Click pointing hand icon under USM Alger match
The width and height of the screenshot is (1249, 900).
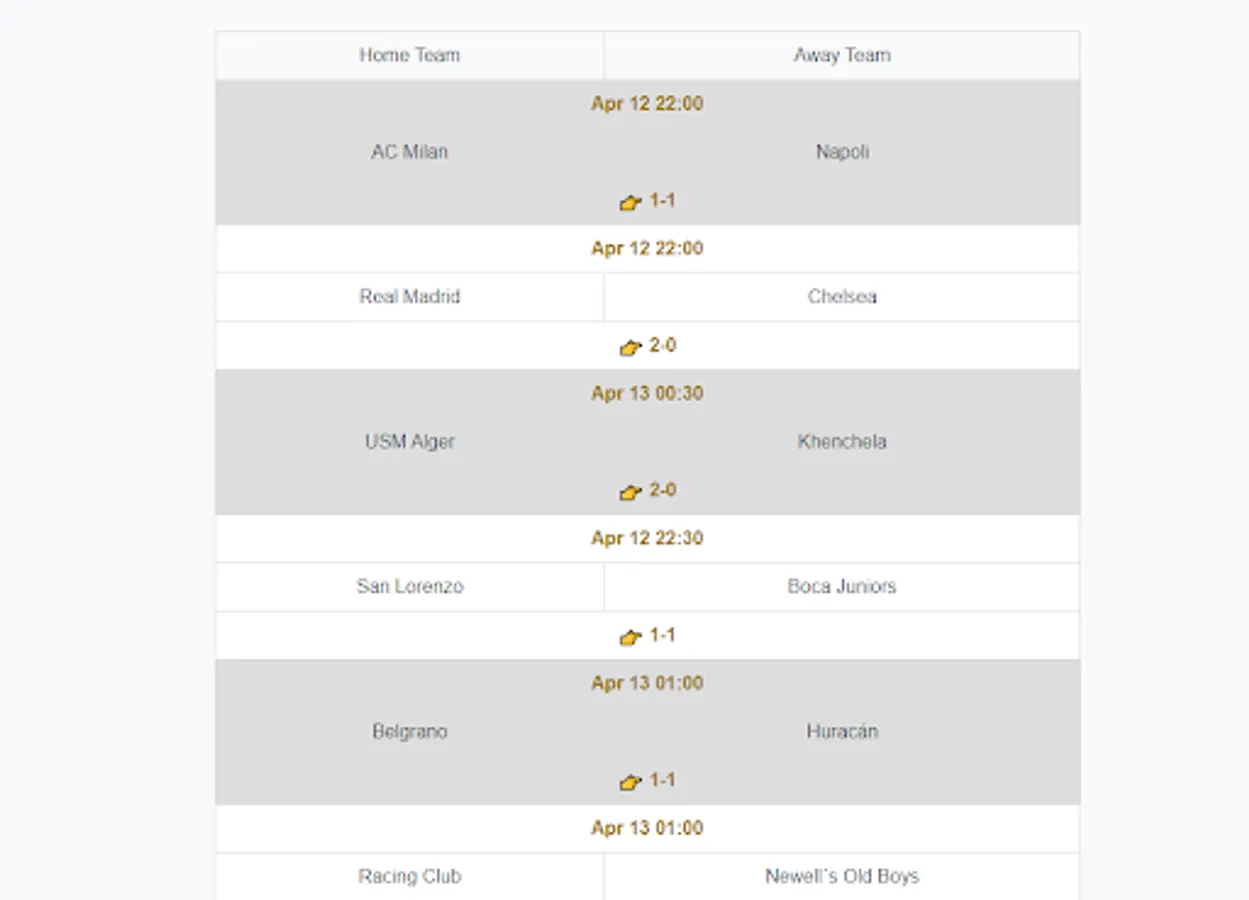pos(630,493)
